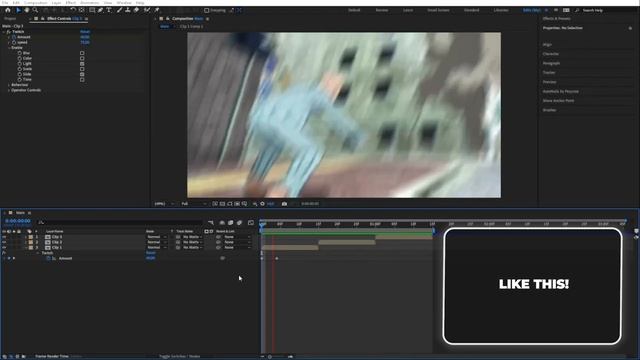Click Reset for Twitch in Effect Controls
The width and height of the screenshot is (640, 360).
click(x=85, y=32)
